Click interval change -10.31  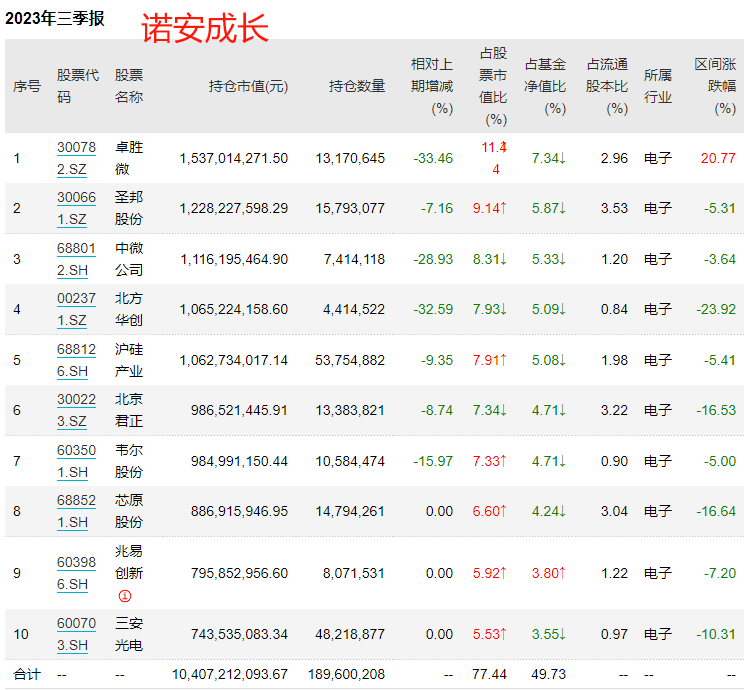[716, 634]
